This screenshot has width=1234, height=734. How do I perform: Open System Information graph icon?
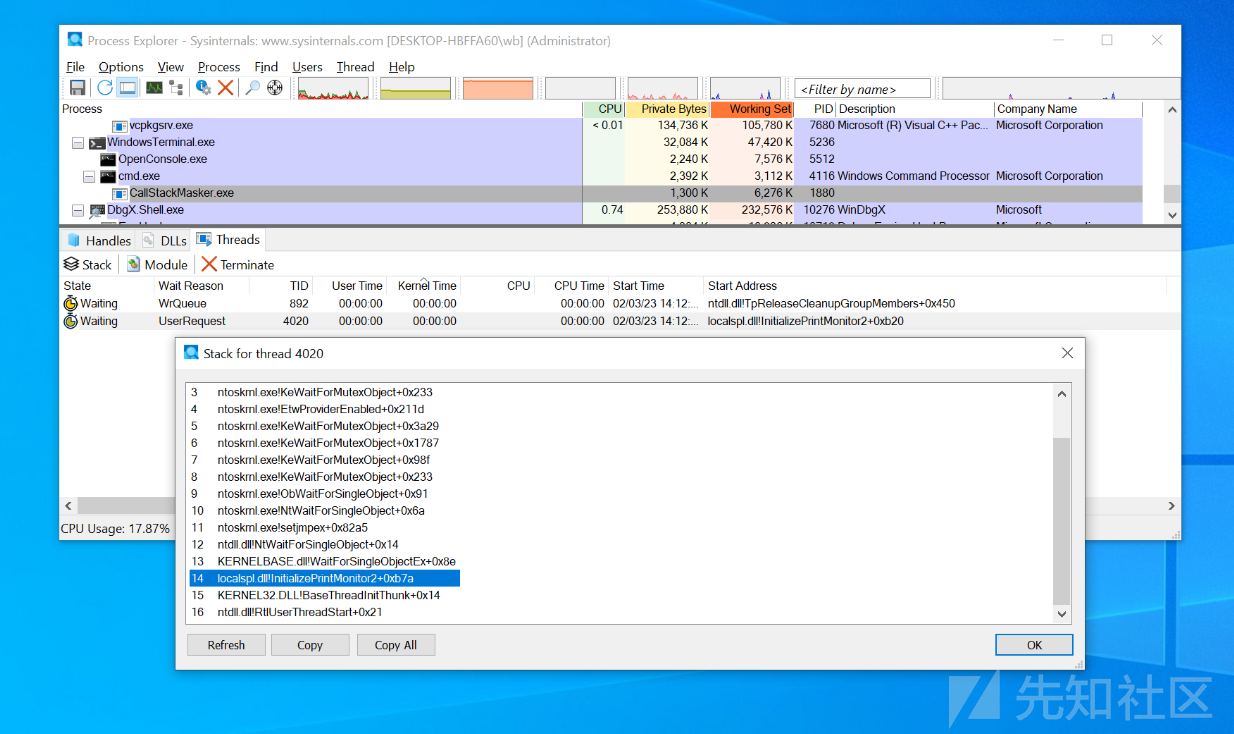(x=154, y=88)
